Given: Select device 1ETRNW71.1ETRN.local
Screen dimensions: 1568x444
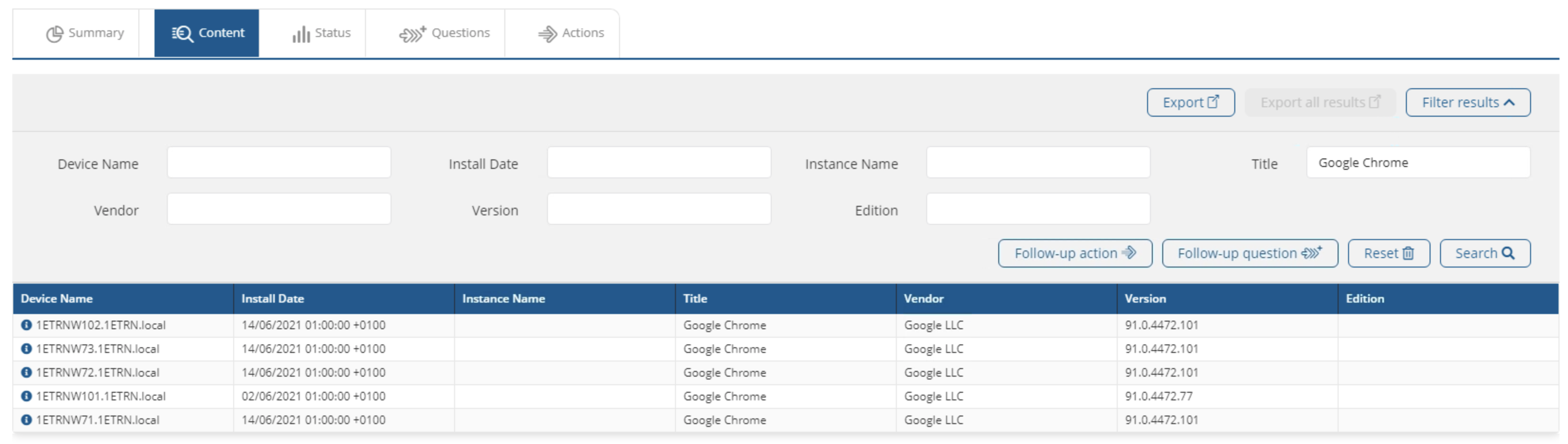Looking at the screenshot, I should coord(97,420).
